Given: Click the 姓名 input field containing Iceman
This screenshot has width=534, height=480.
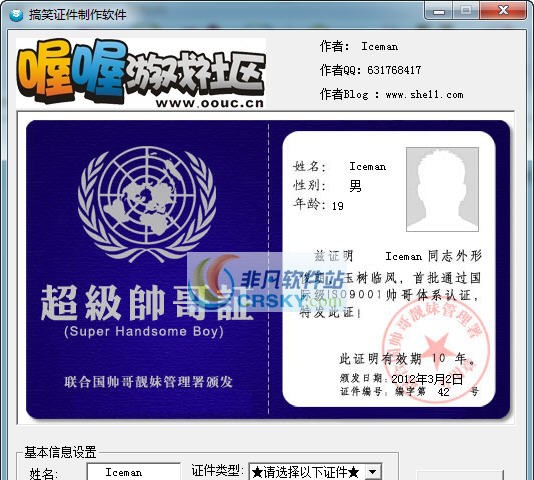Looking at the screenshot, I should [x=134, y=472].
